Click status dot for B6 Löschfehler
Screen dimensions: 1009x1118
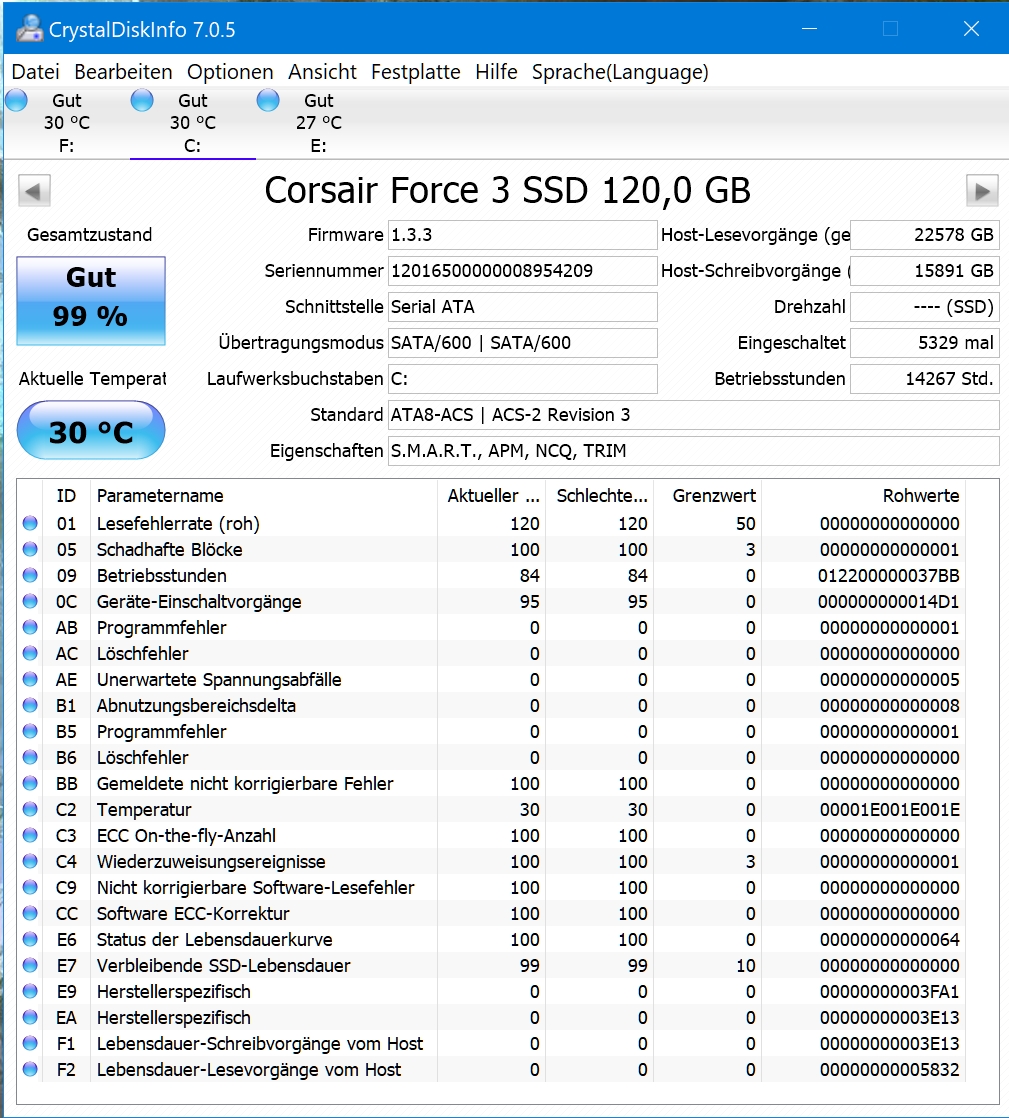click(x=30, y=757)
